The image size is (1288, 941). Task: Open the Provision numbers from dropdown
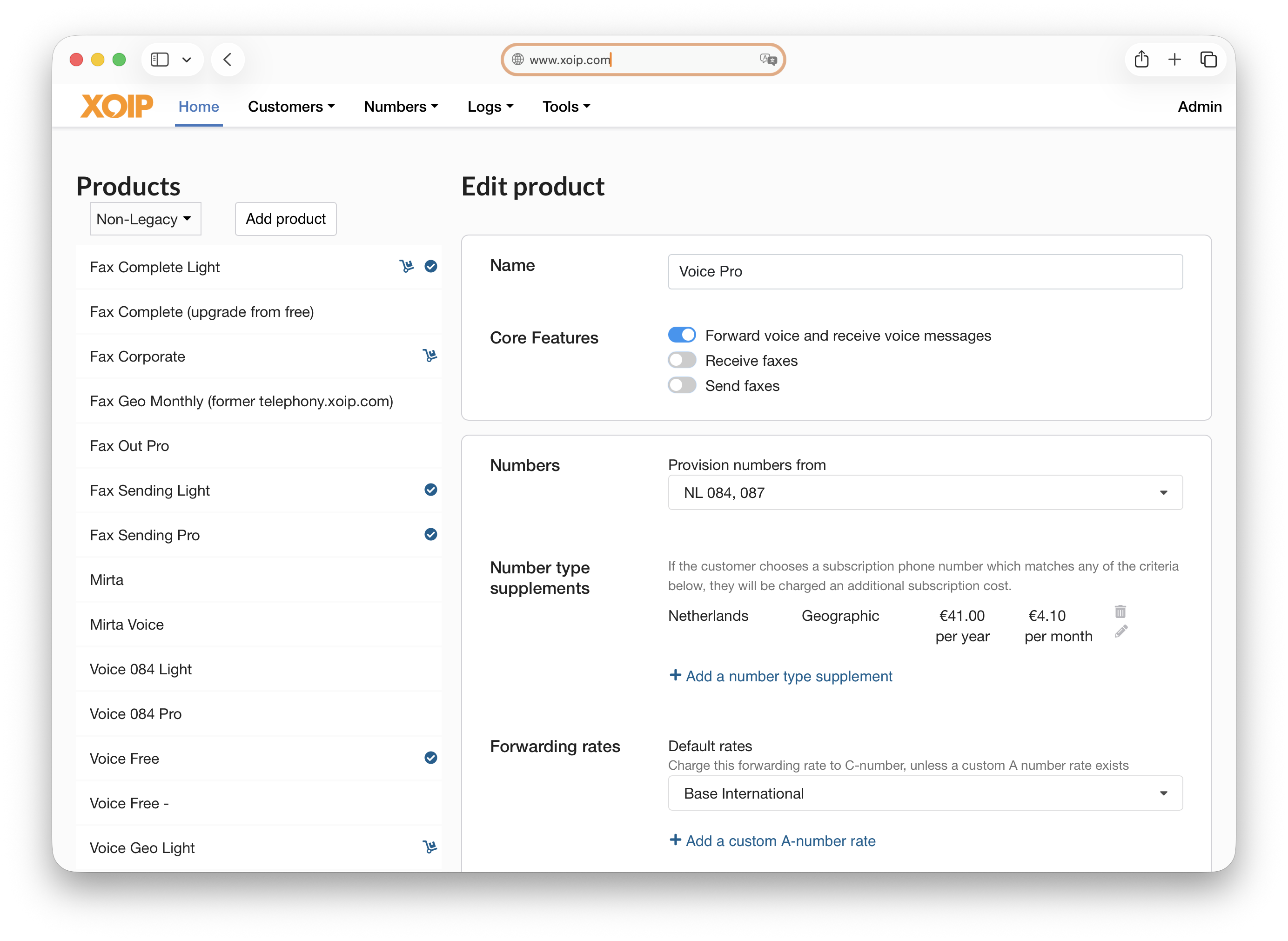coord(926,492)
